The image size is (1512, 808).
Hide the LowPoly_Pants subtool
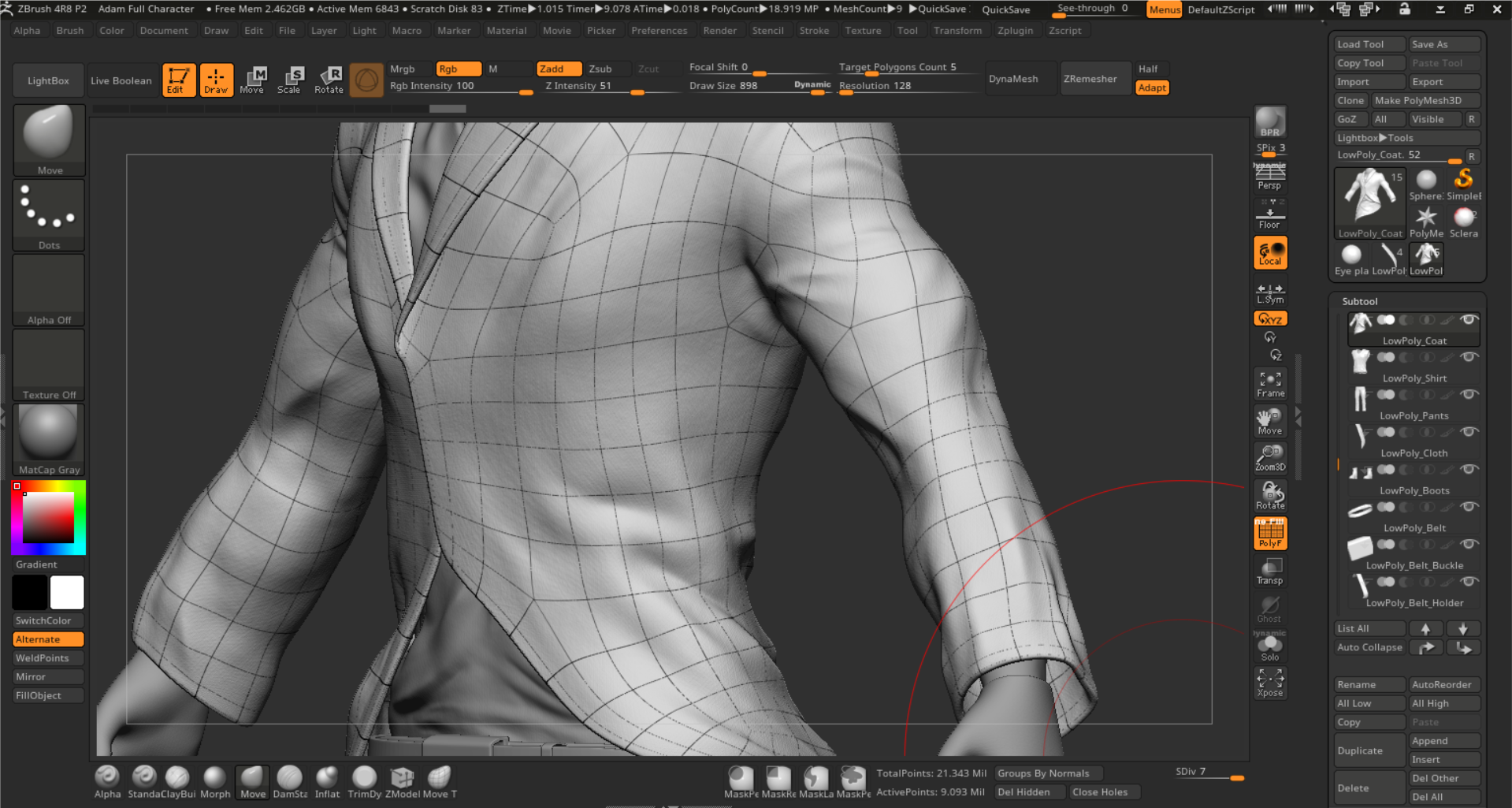tap(1469, 394)
